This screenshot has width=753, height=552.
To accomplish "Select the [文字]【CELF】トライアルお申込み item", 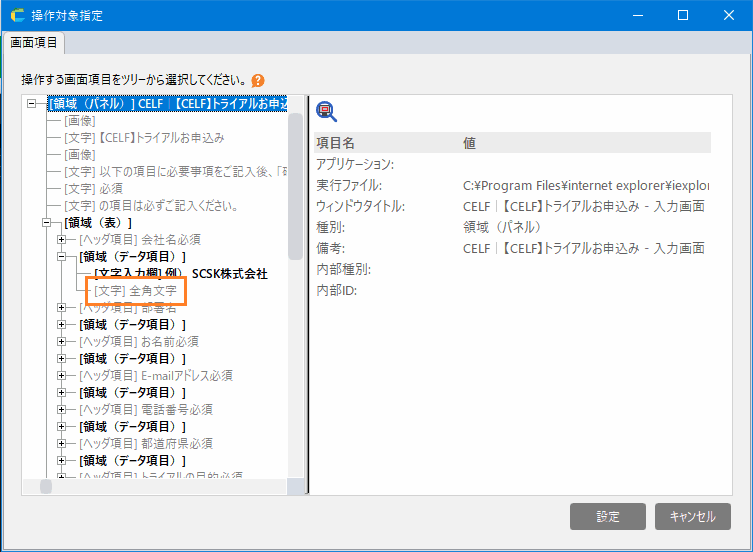I will [144, 137].
